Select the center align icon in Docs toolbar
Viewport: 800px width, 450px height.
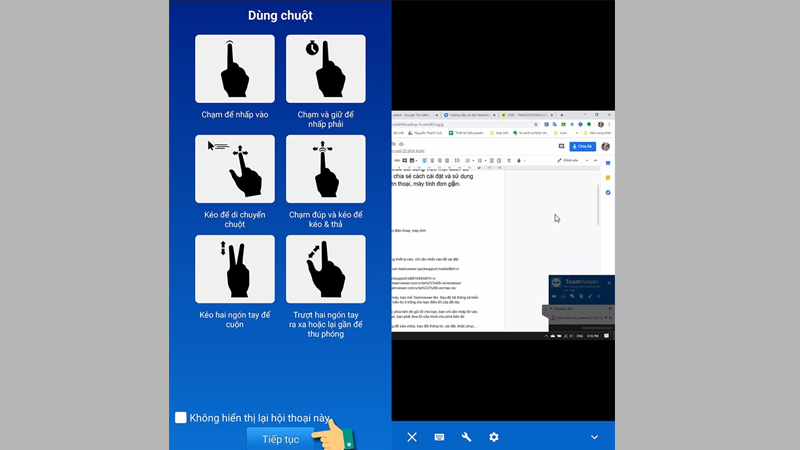click(432, 160)
